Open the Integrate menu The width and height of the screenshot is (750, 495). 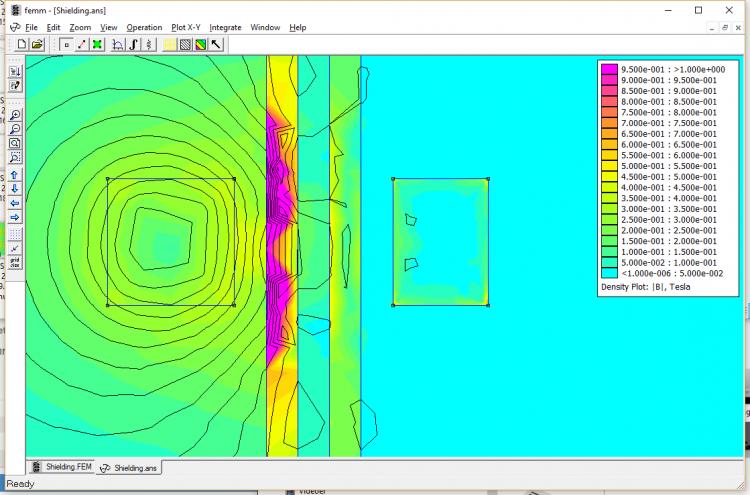click(x=225, y=27)
